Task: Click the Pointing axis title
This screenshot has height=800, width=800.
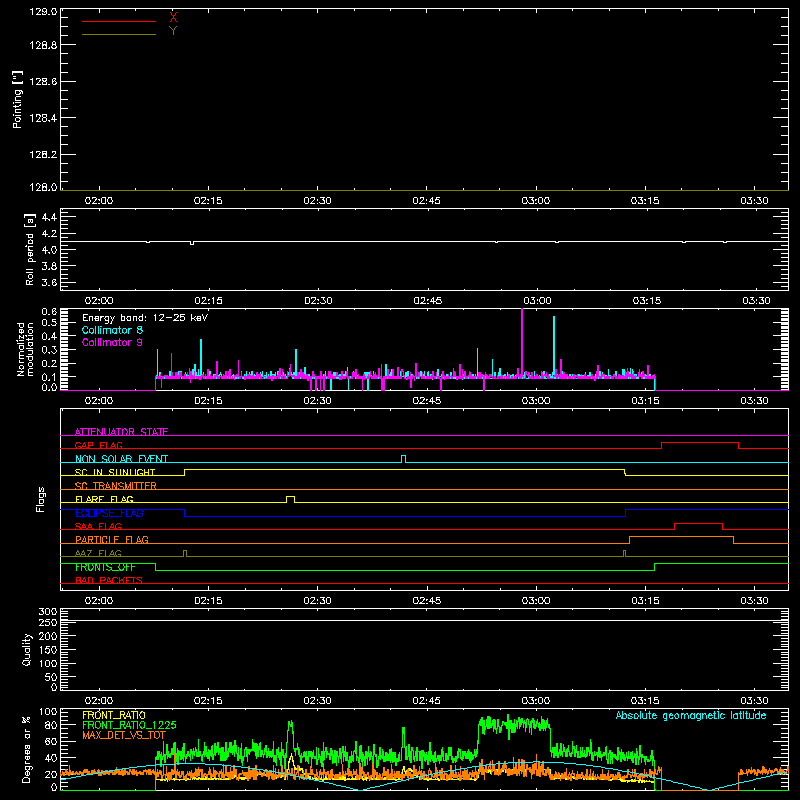Action: (x=18, y=99)
